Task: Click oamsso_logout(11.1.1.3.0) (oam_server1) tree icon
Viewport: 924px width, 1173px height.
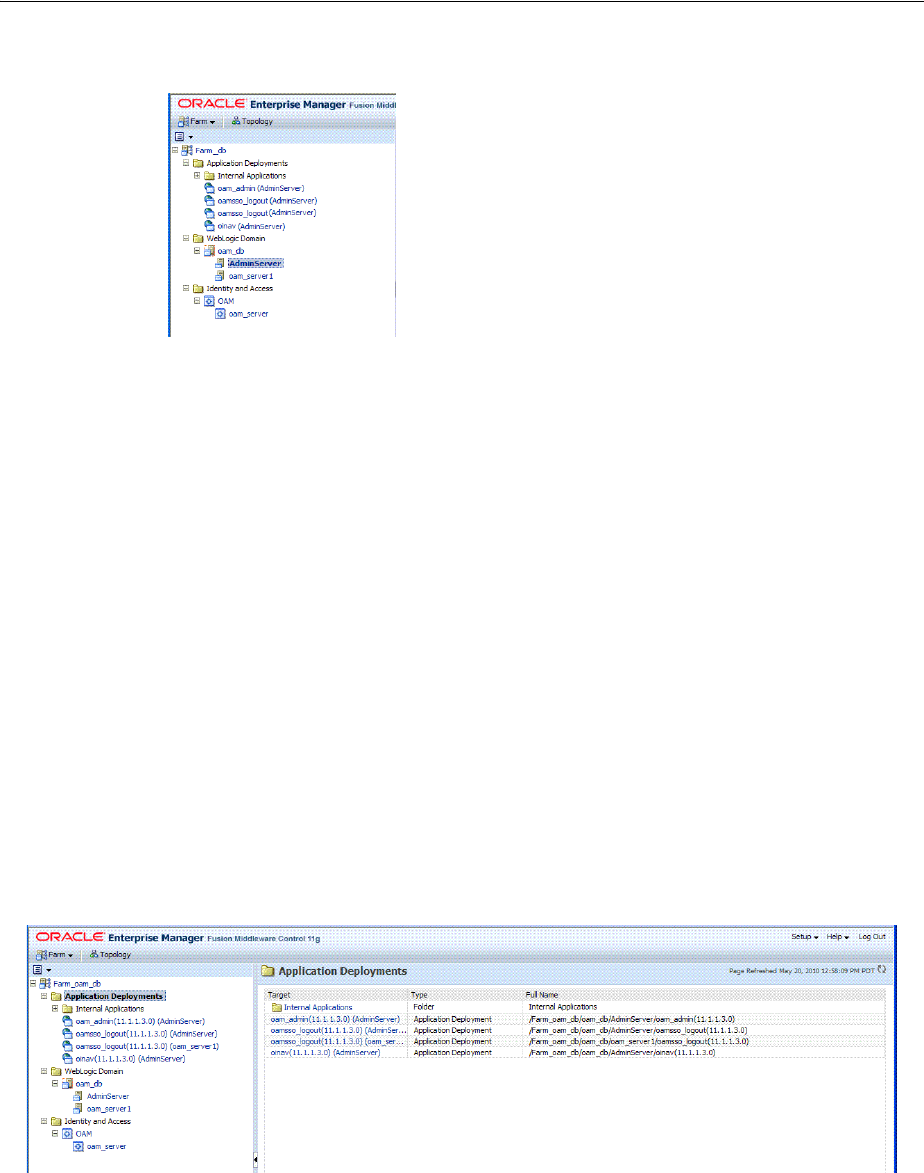Action: [x=67, y=1046]
